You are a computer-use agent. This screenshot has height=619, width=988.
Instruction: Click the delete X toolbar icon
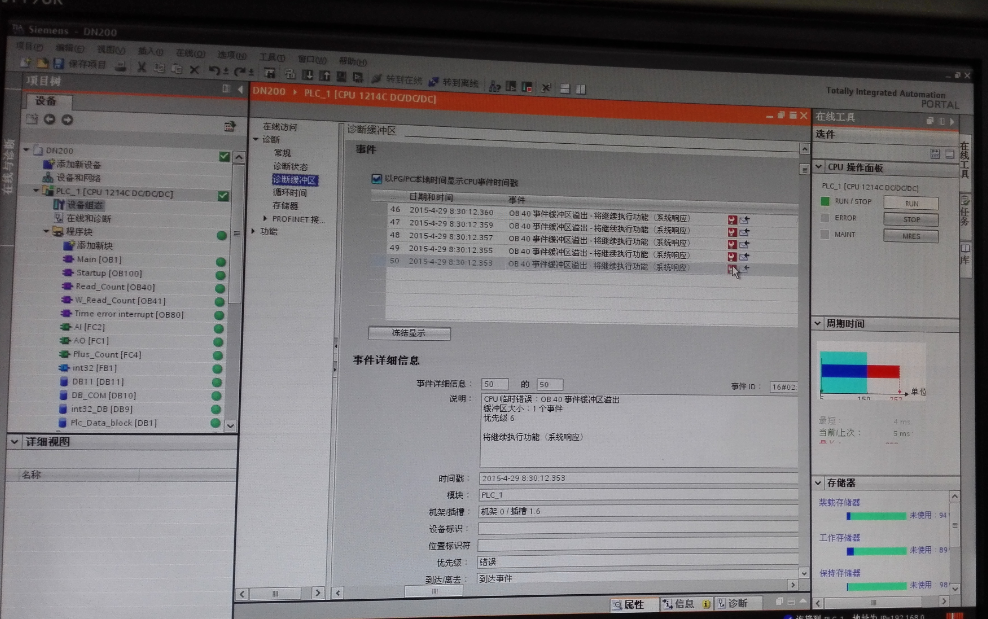(x=195, y=69)
